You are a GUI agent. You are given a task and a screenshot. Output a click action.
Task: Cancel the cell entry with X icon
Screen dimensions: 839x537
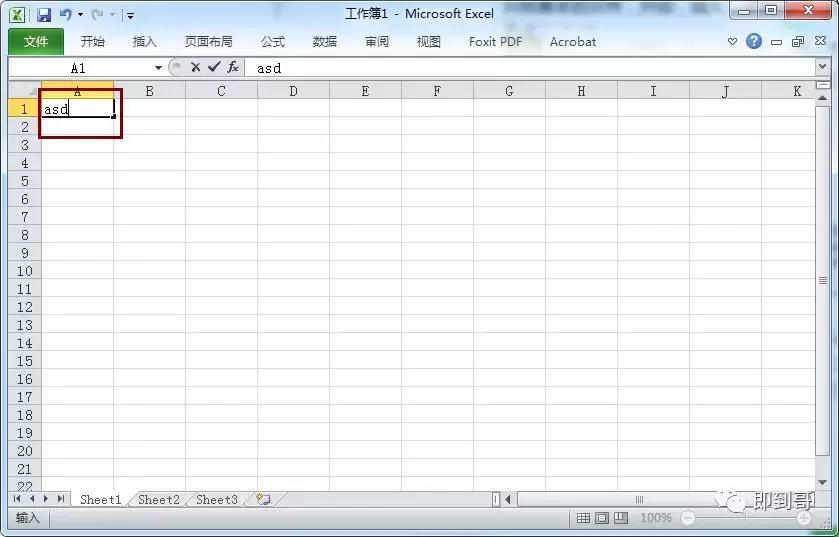point(196,67)
